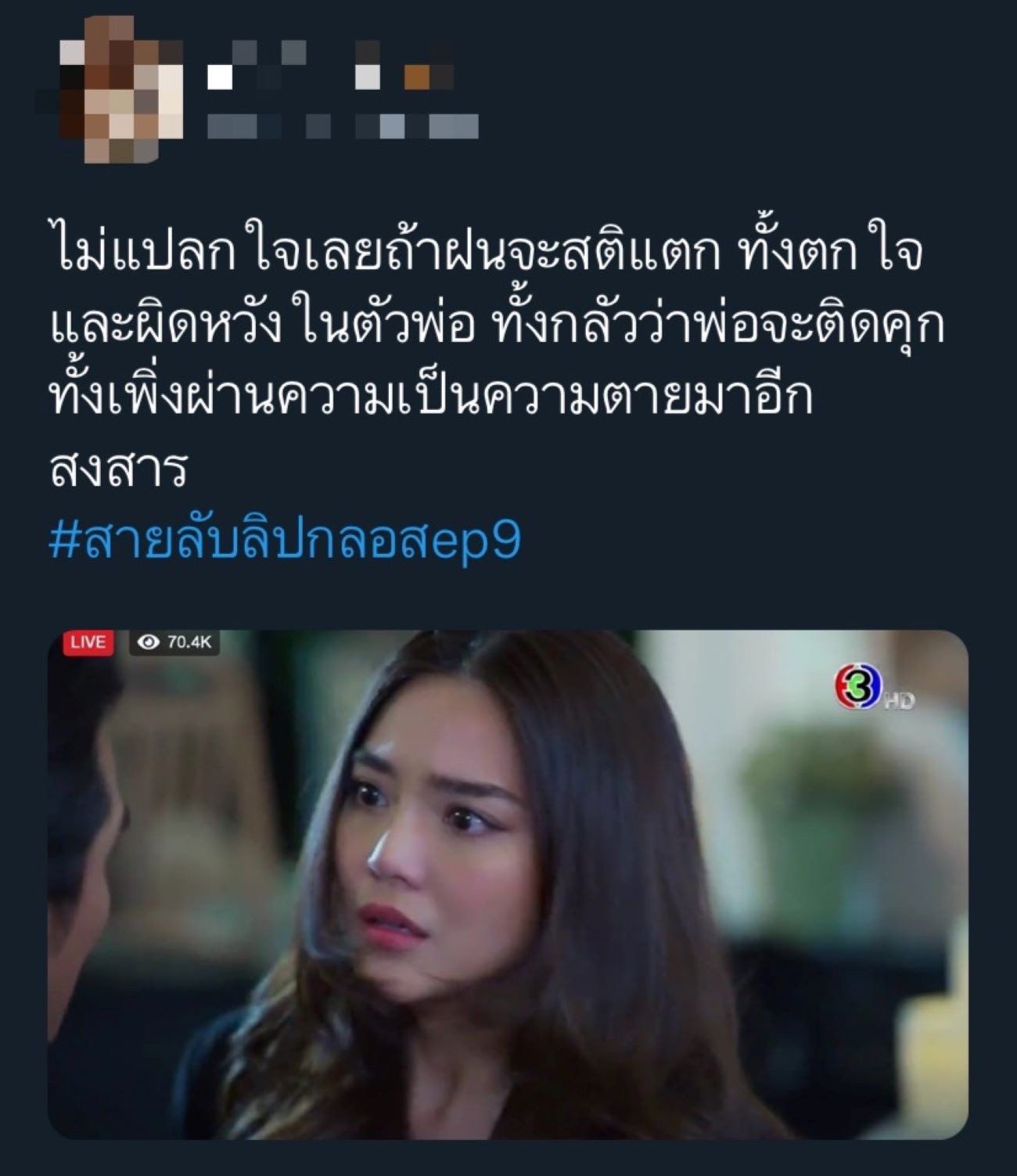Click the 70.4K viewer count

point(189,642)
